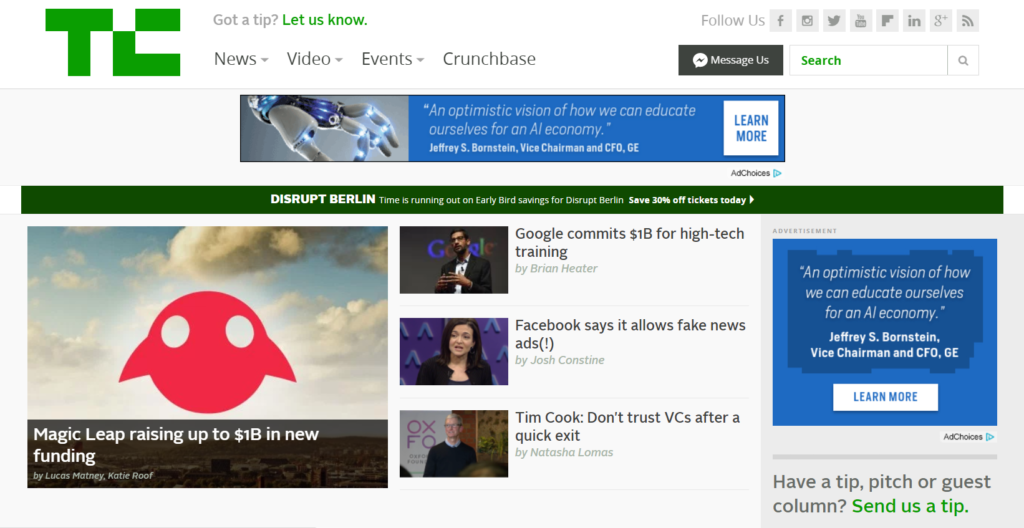This screenshot has height=528, width=1024.
Task: Click AdChoices icon under sidebar ad
Action: click(x=990, y=437)
